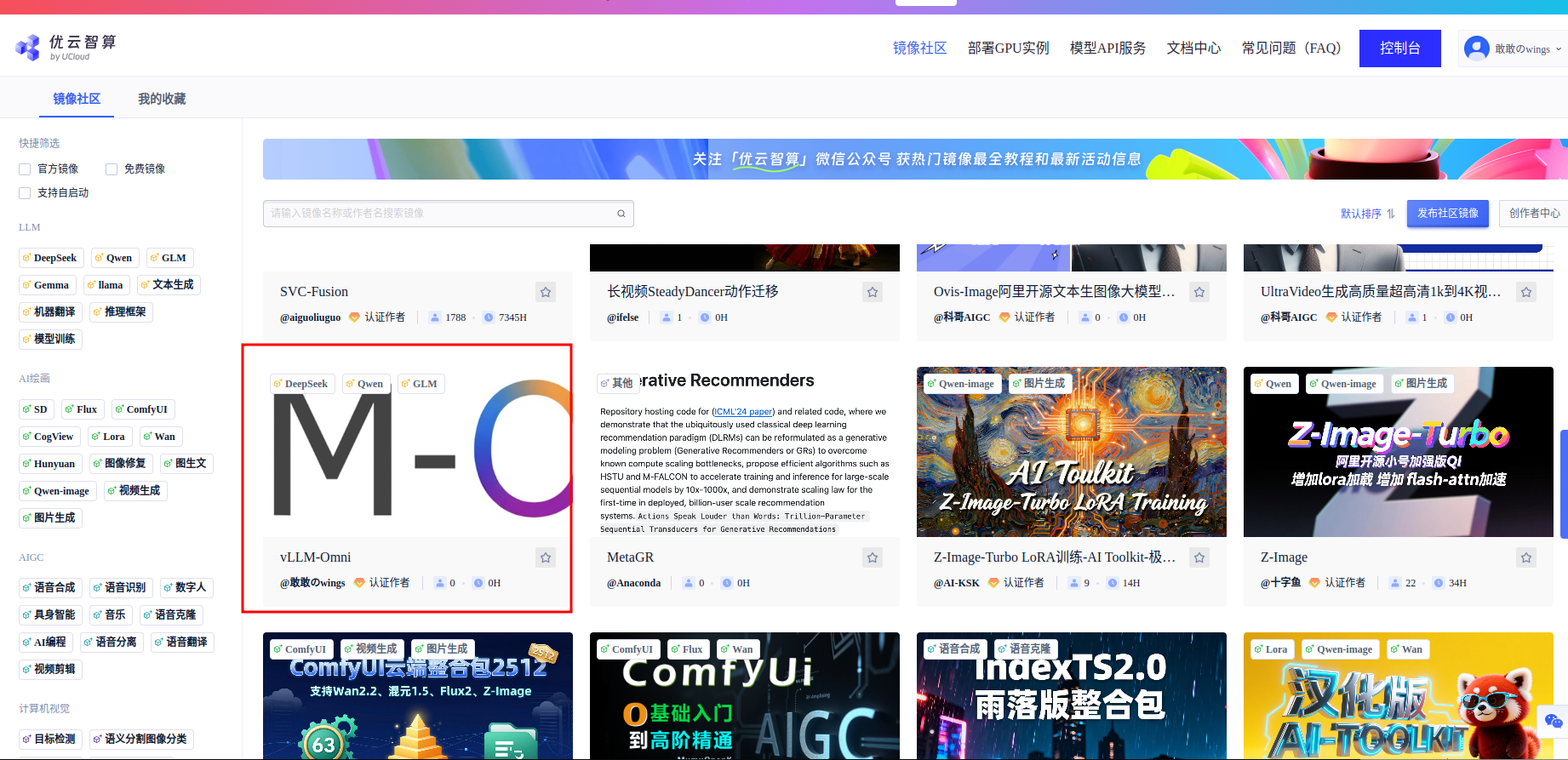This screenshot has height=760, width=1568.
Task: Select the 推理框架 tag
Action: [121, 312]
